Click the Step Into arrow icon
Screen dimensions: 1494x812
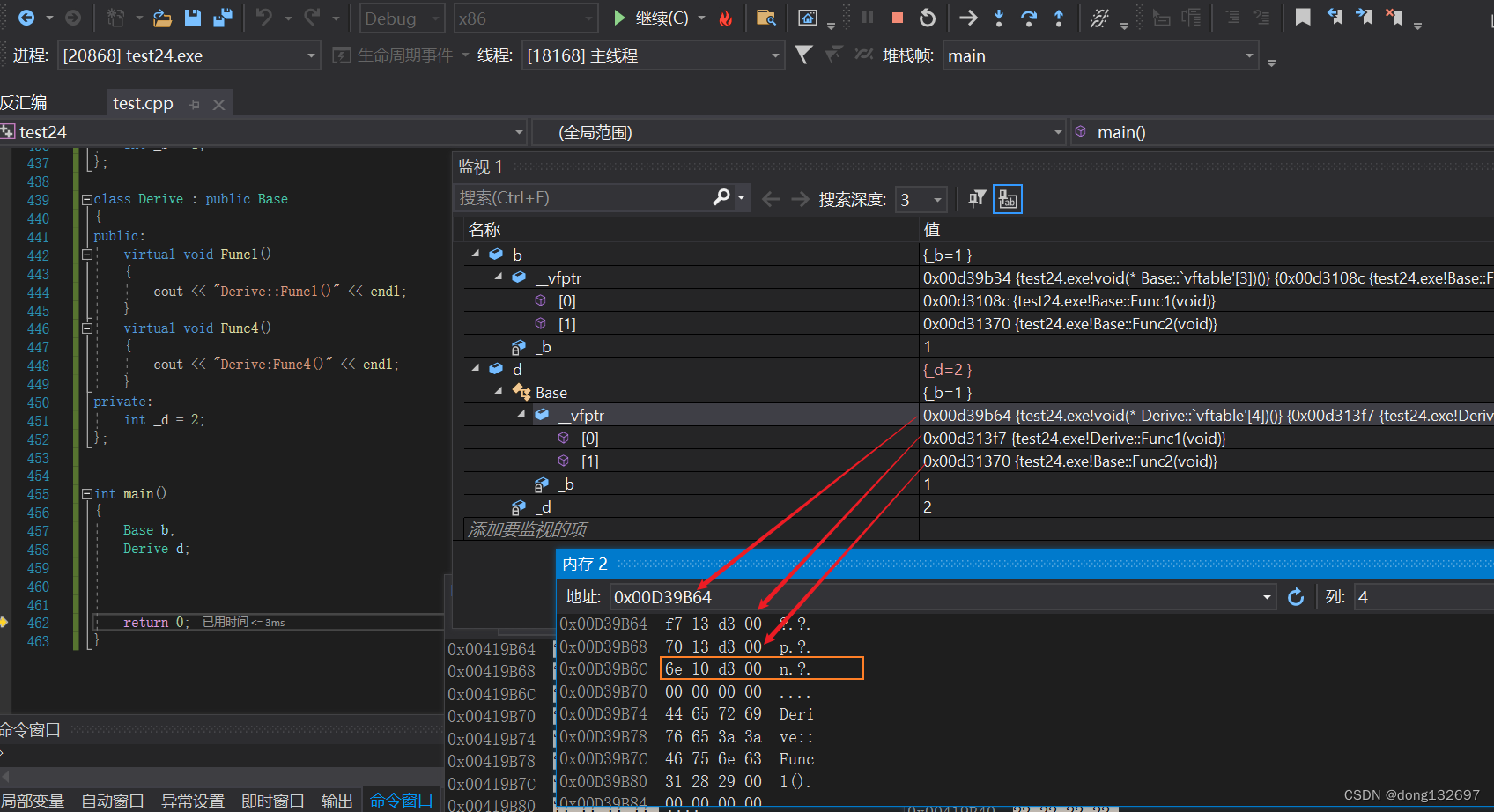(x=999, y=18)
